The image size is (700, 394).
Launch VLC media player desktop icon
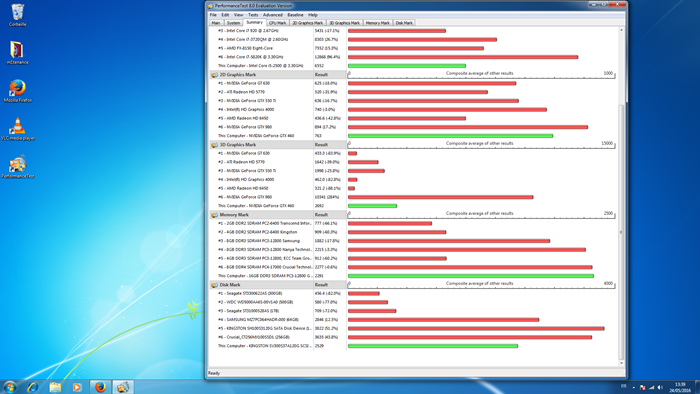coord(17,129)
